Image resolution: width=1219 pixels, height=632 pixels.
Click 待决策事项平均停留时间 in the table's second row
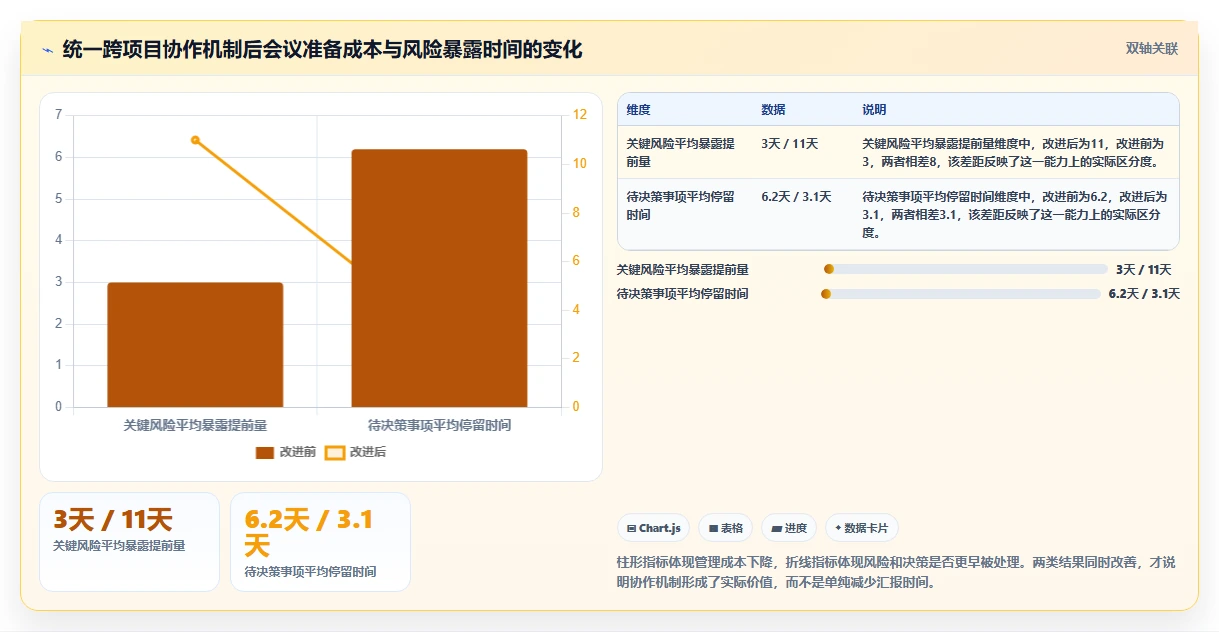tap(680, 206)
